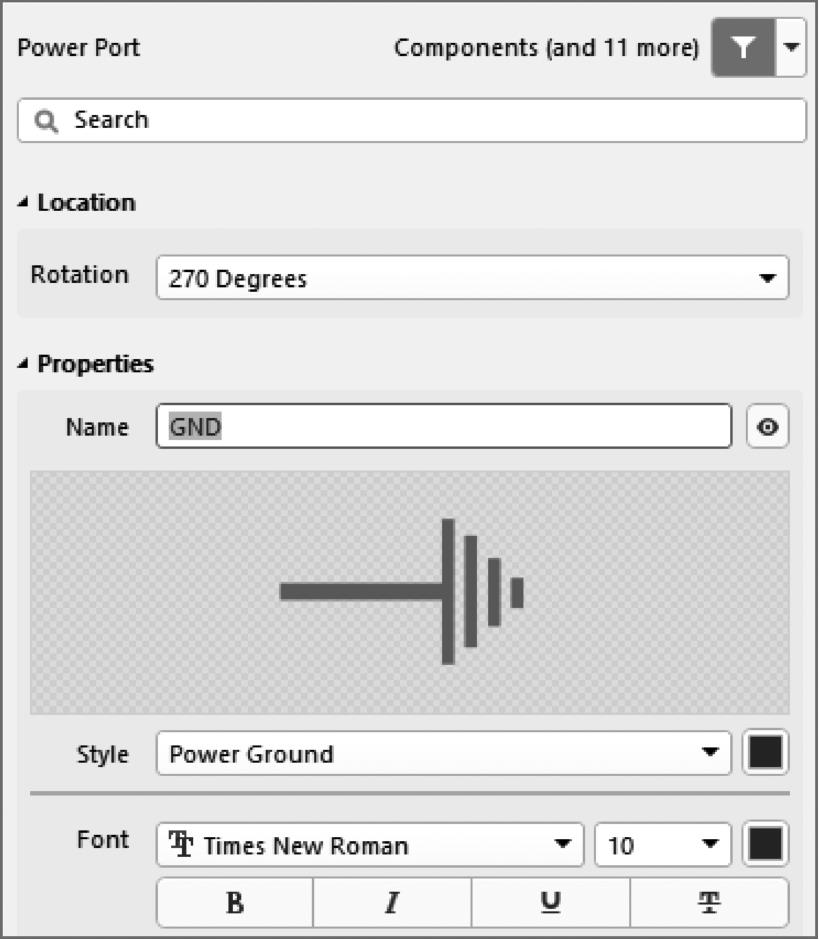Screen dimensions: 819x940
Task: Toggle Bold formatting
Action: pyautogui.click(x=235, y=903)
